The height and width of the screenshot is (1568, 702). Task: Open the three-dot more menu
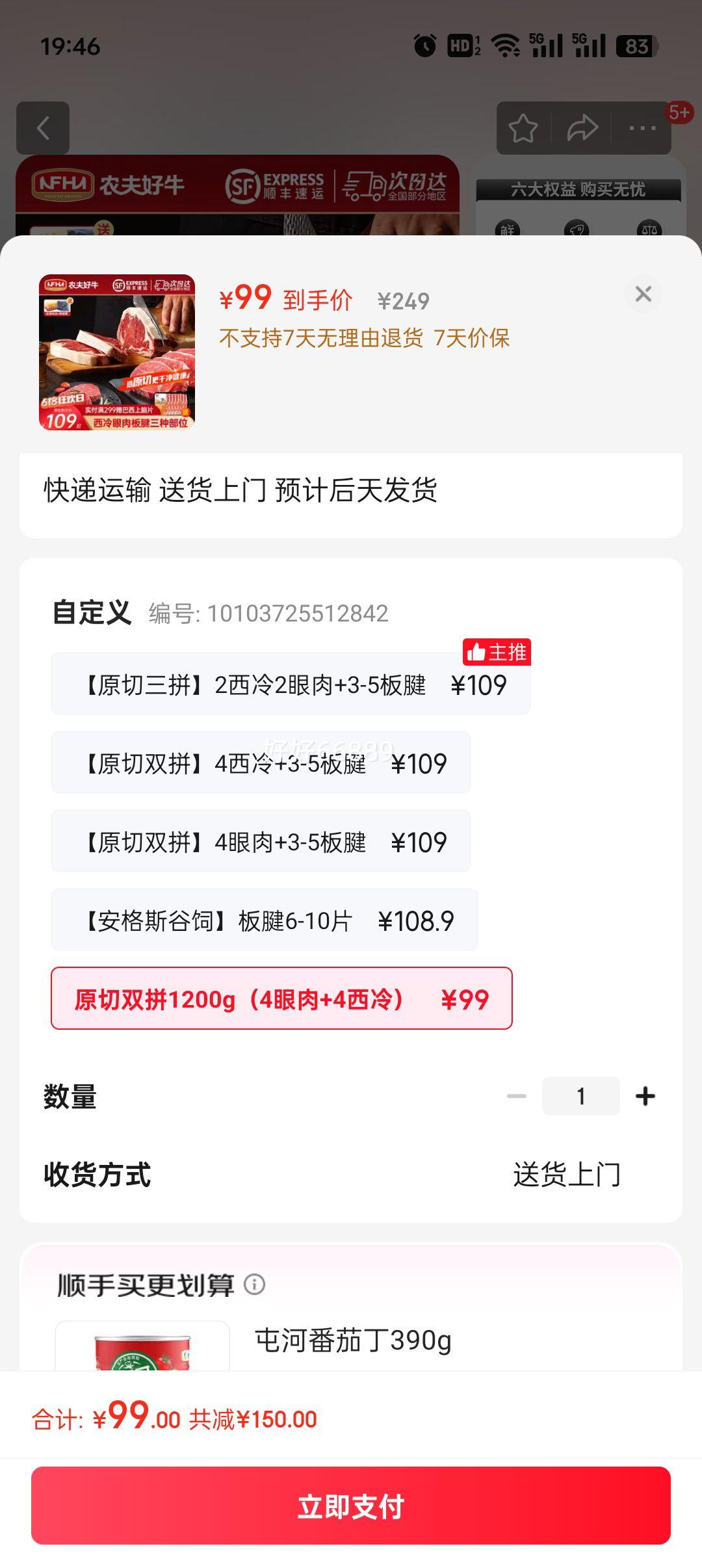(642, 128)
